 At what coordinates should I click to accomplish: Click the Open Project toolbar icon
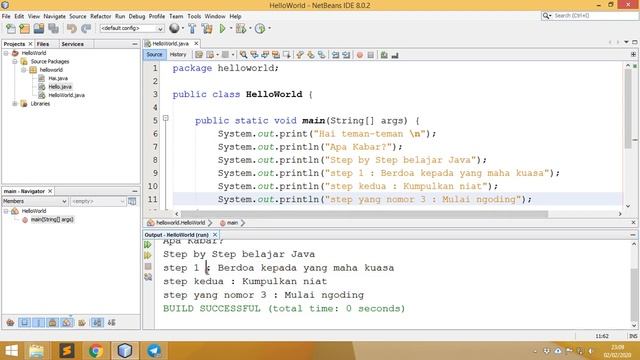click(x=39, y=29)
